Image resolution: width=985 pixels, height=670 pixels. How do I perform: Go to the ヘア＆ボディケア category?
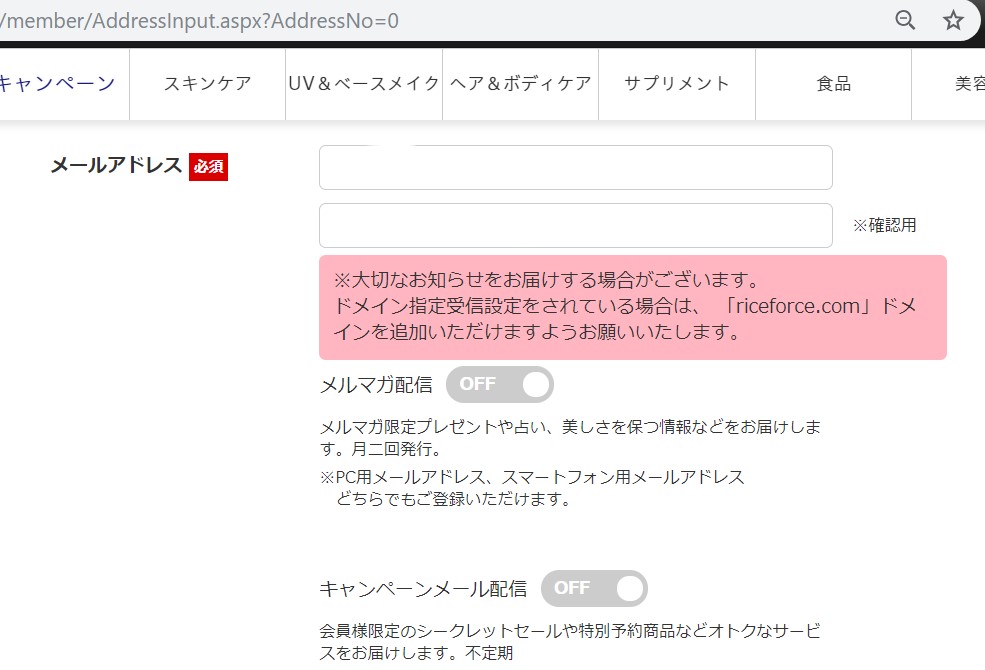(520, 83)
